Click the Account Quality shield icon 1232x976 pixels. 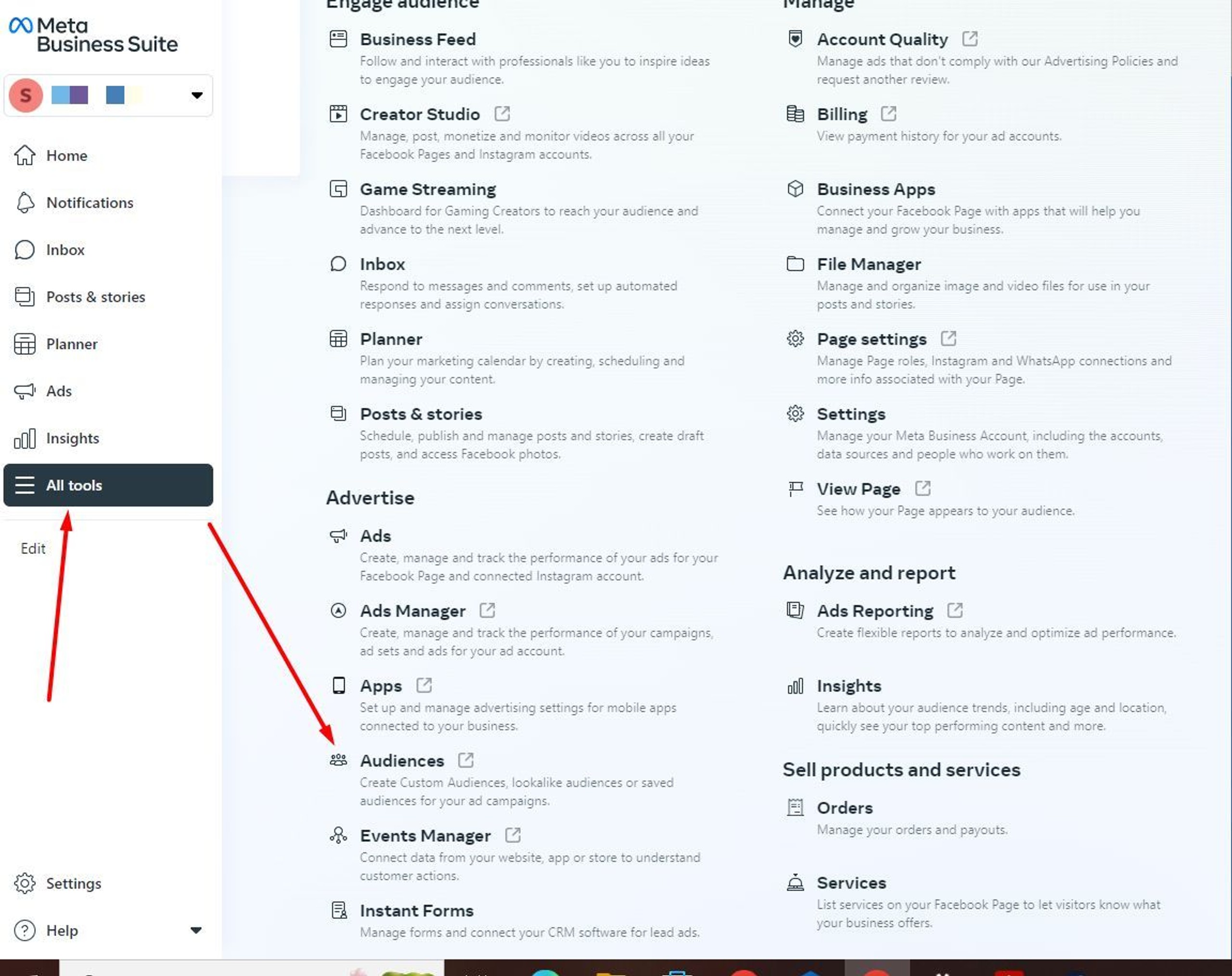(x=795, y=39)
